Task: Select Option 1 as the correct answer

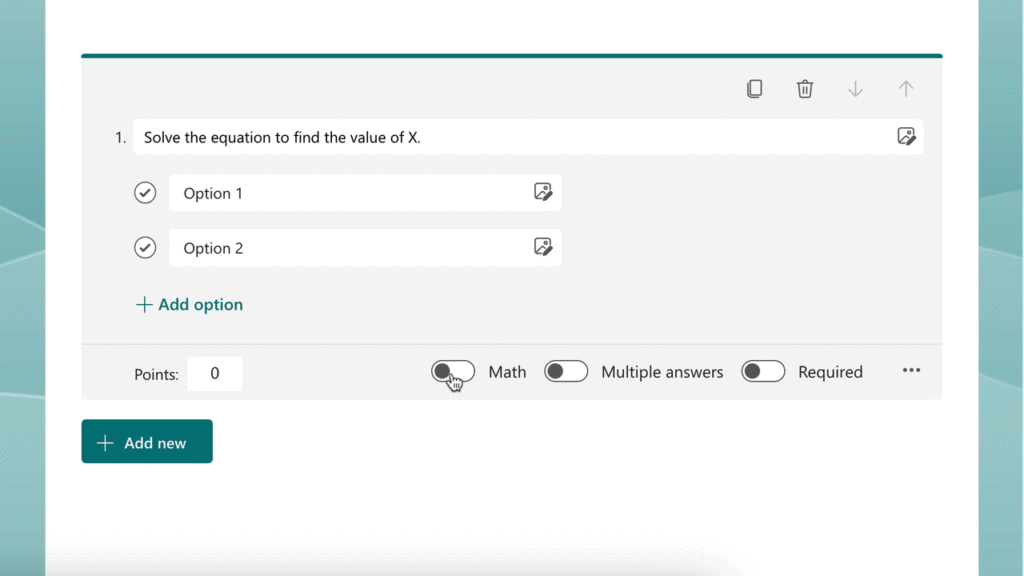Action: [144, 192]
